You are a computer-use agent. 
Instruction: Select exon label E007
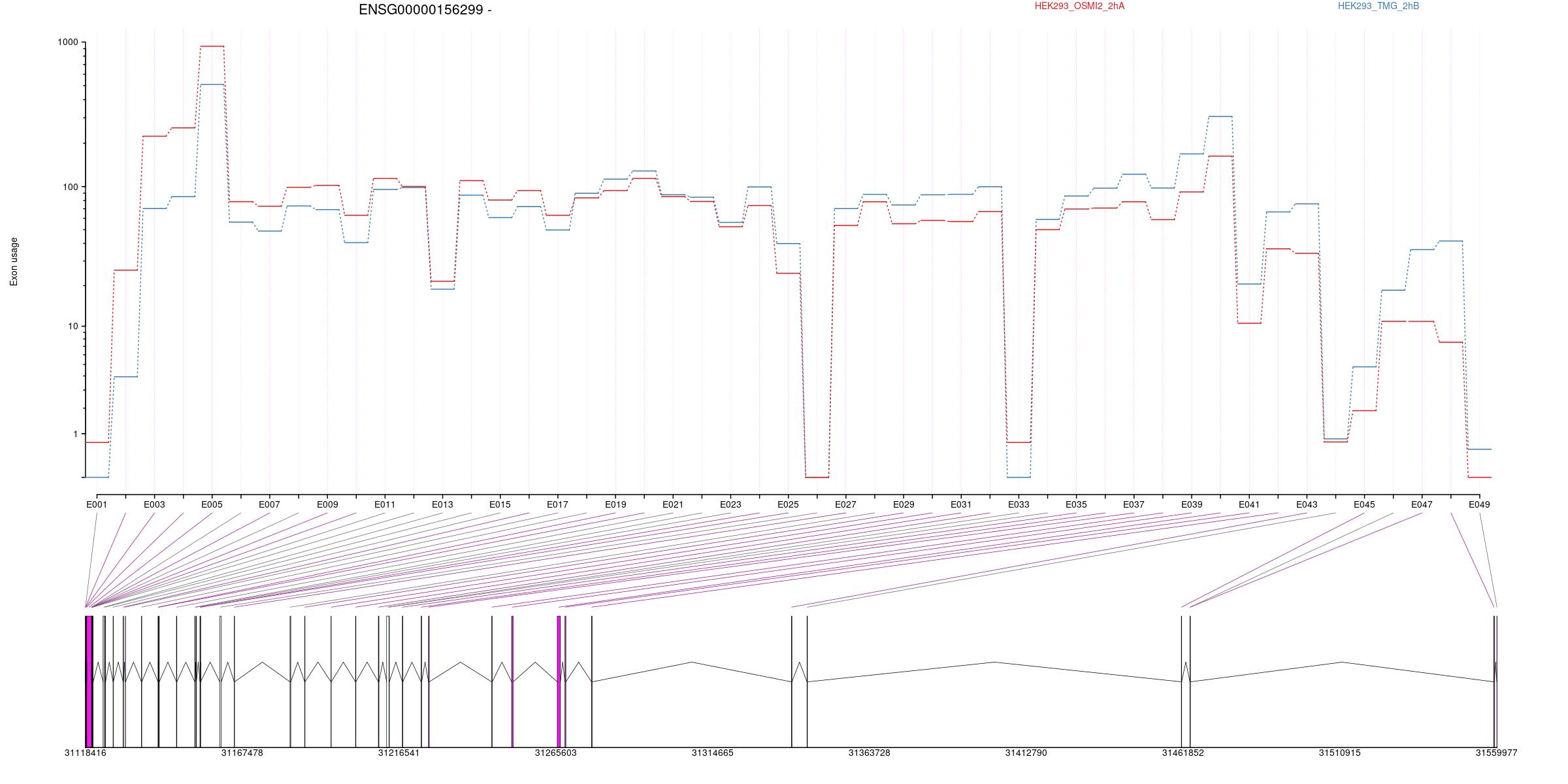269,504
